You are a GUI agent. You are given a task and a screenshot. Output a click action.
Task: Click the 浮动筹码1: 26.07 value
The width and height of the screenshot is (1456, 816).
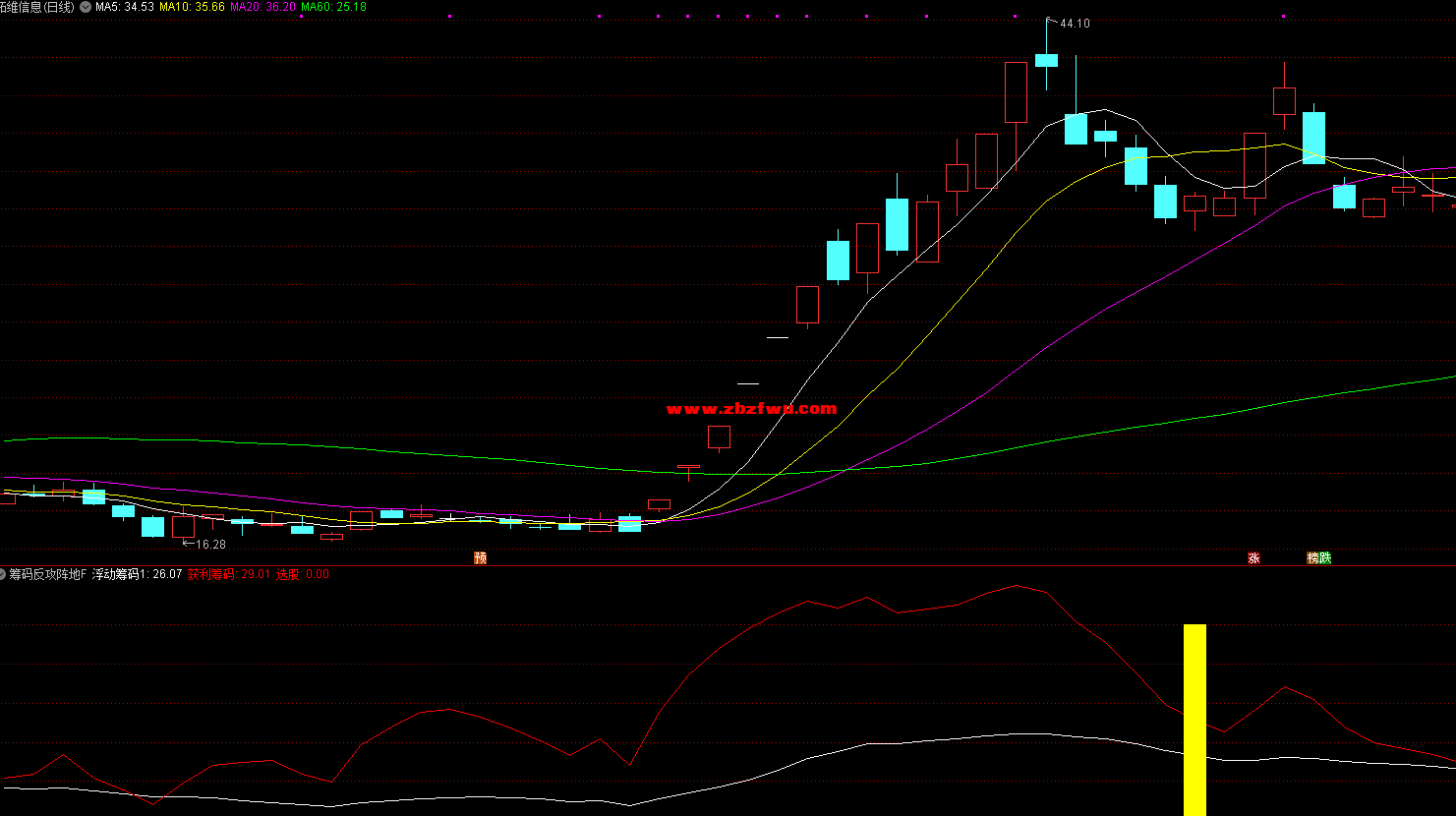[137, 574]
